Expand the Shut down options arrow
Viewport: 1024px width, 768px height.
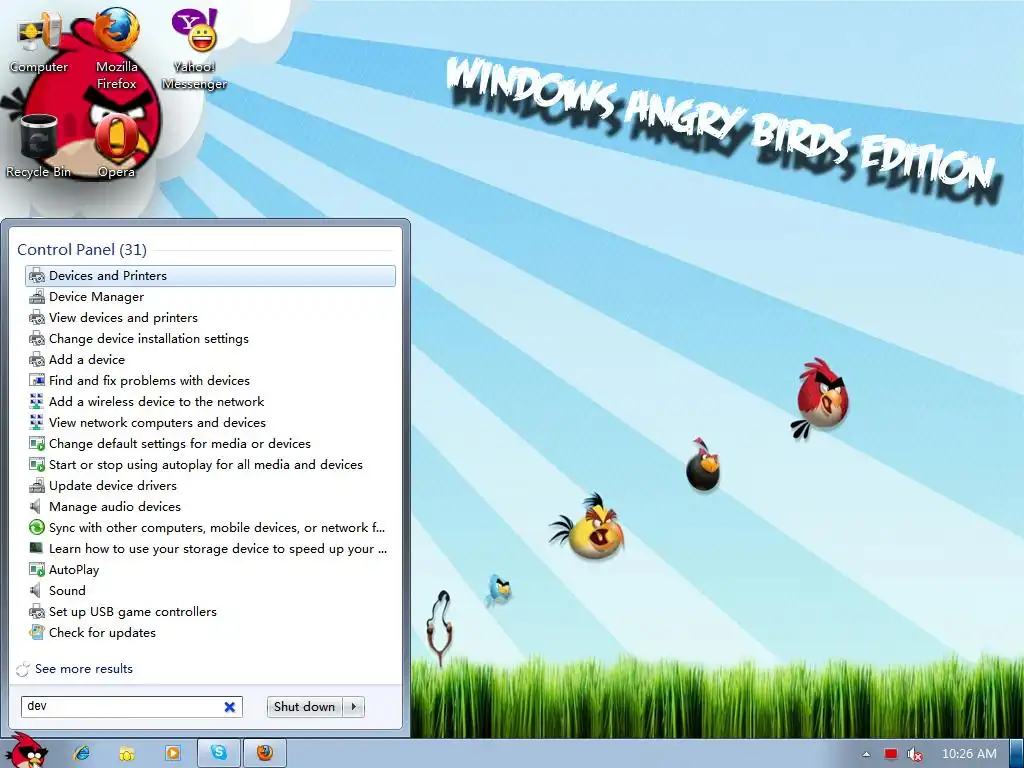(354, 707)
